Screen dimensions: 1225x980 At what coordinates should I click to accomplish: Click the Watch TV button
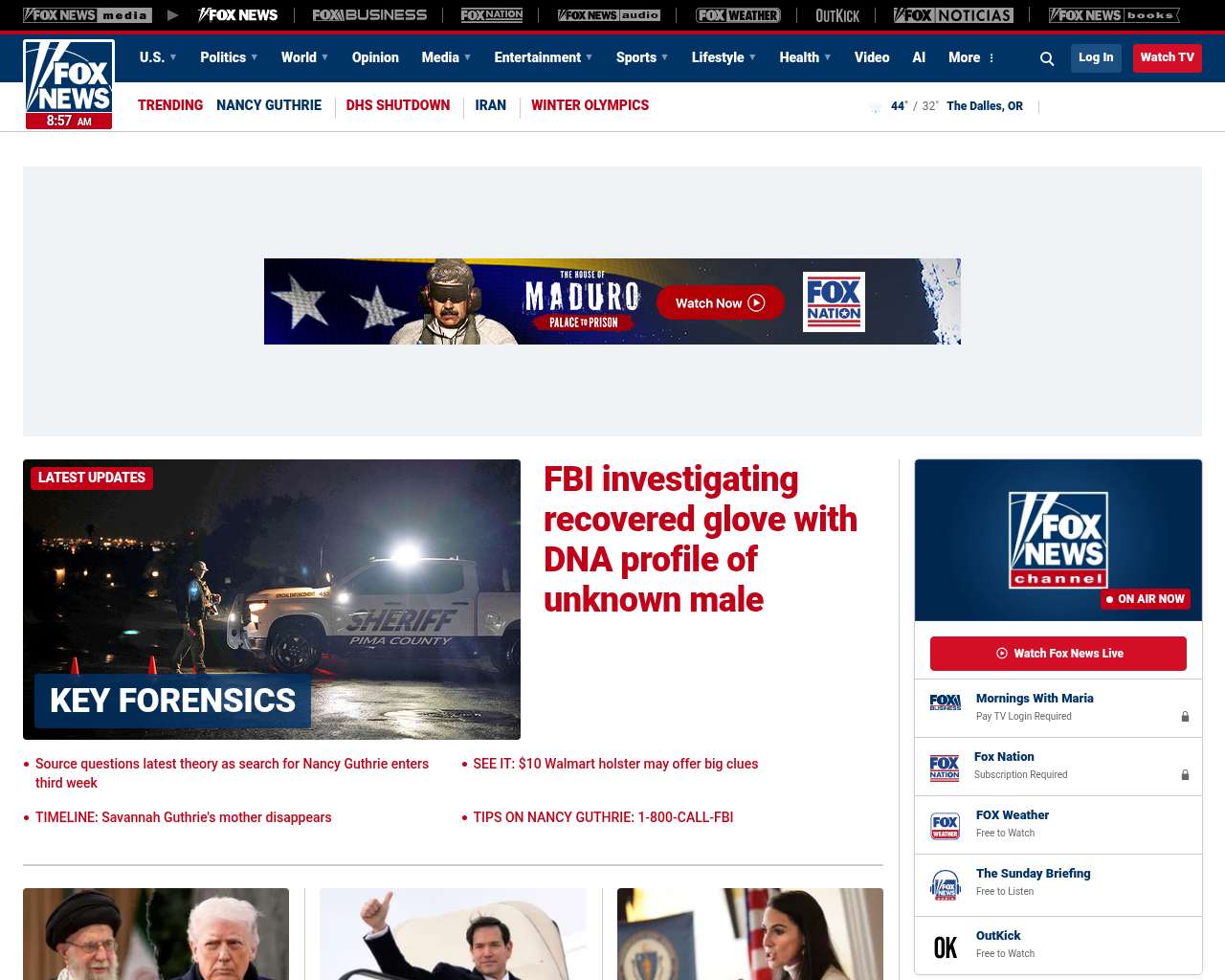(x=1168, y=57)
